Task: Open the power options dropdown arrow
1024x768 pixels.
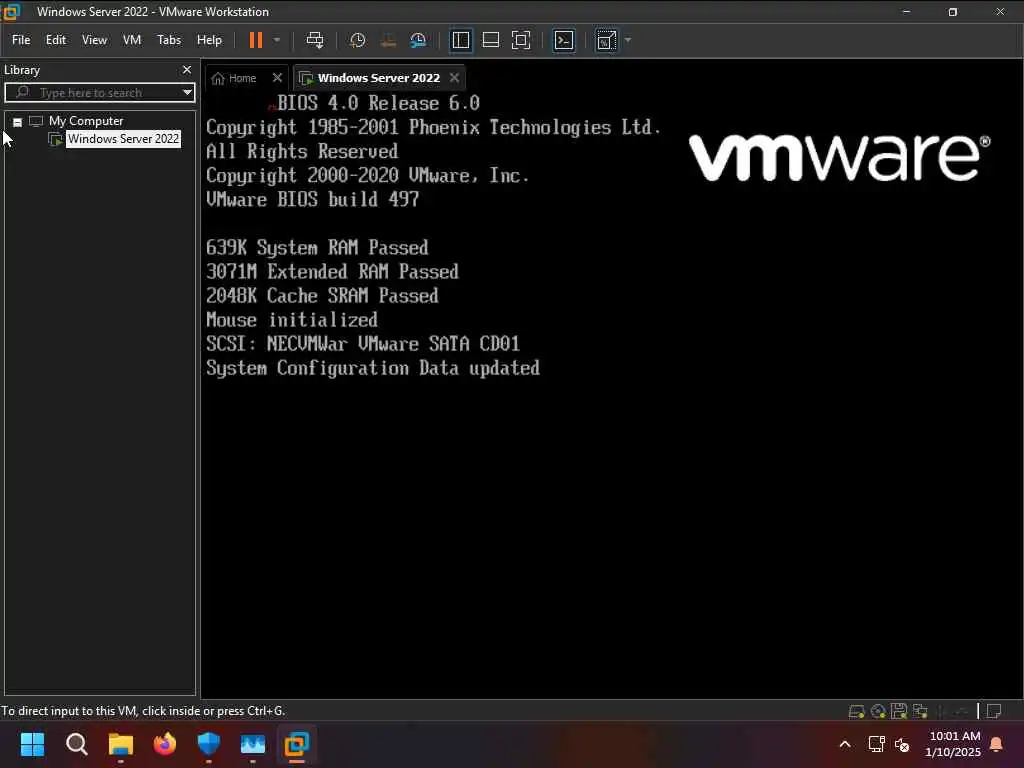Action: [x=277, y=40]
